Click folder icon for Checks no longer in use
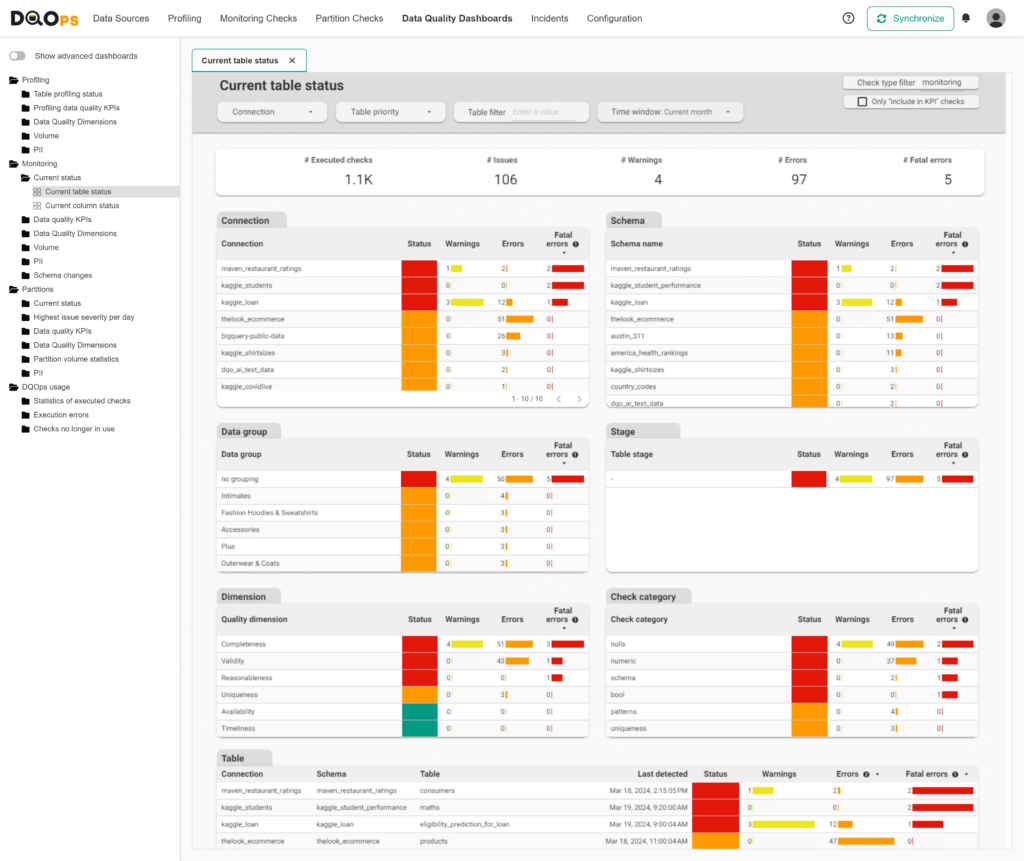1024x861 pixels. 25,429
